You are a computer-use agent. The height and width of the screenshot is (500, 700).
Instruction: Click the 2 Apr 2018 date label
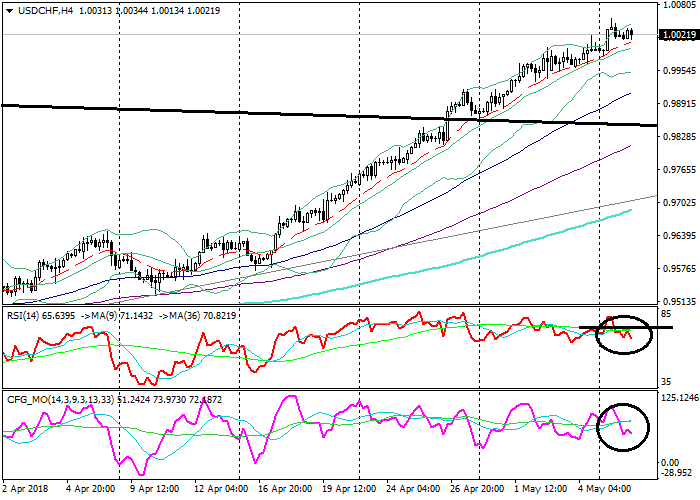pyautogui.click(x=24, y=489)
